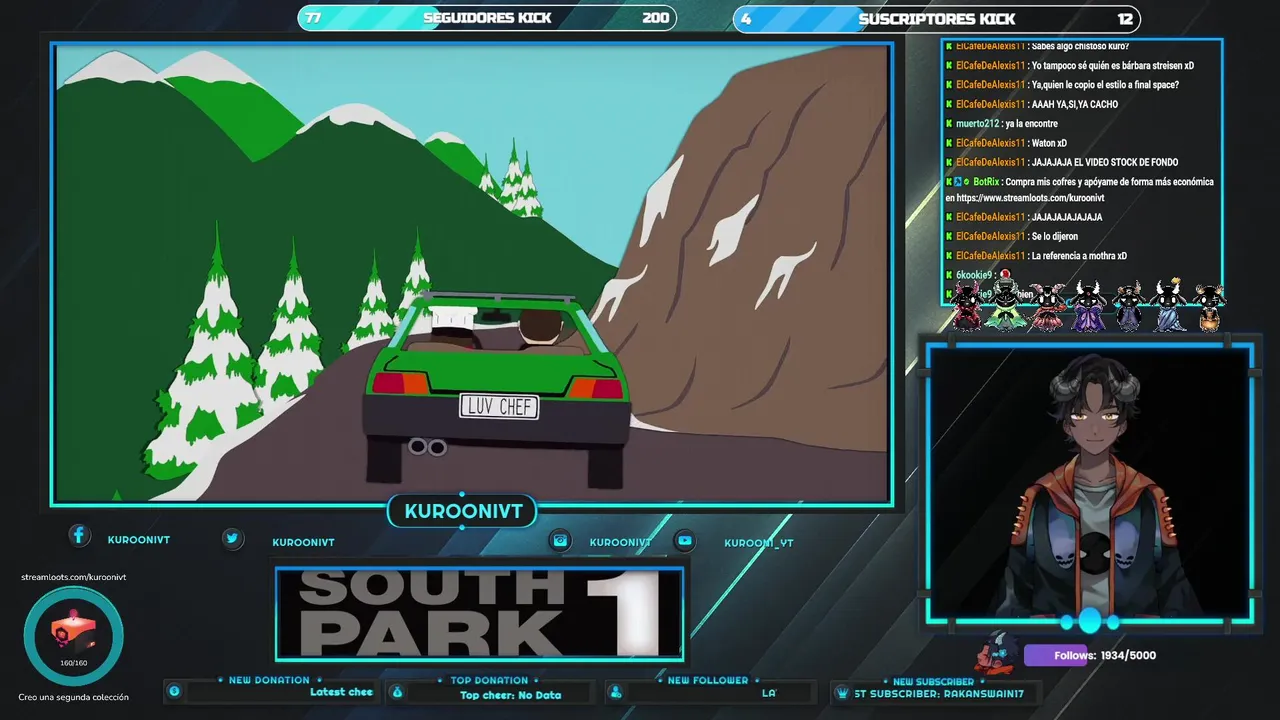Click the VTuber avatar webcam frame
The image size is (1280, 720).
coord(1090,484)
